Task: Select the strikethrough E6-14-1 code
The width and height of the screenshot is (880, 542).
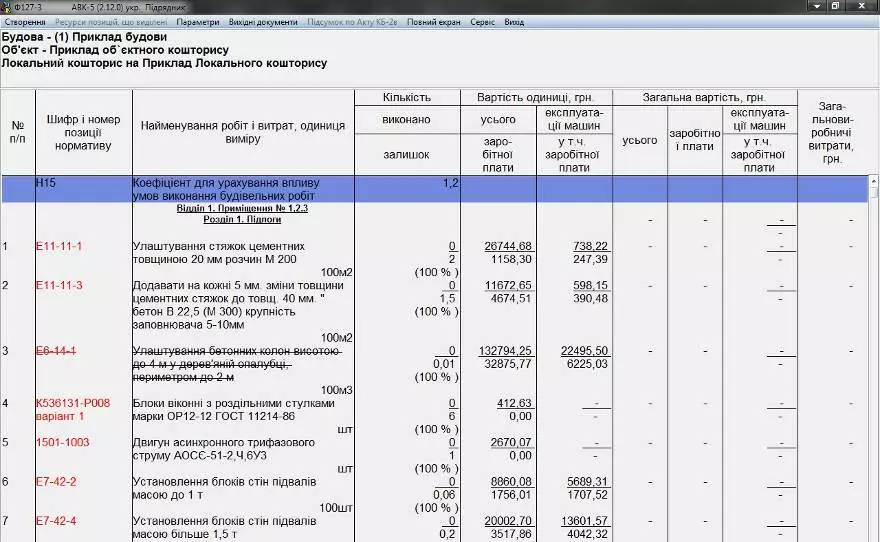Action: [56, 351]
